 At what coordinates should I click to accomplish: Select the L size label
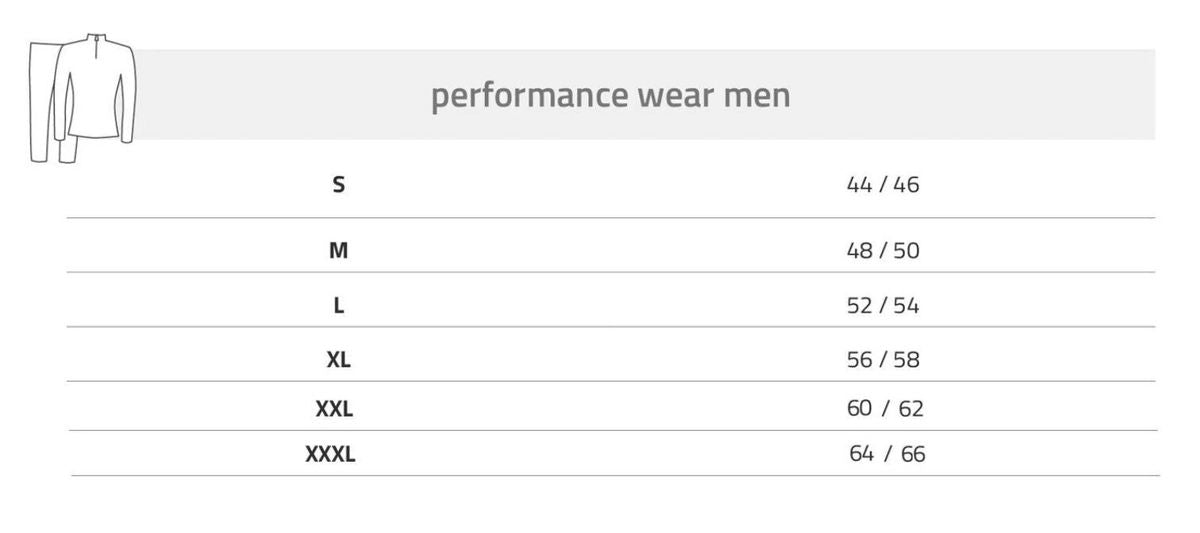point(339,305)
